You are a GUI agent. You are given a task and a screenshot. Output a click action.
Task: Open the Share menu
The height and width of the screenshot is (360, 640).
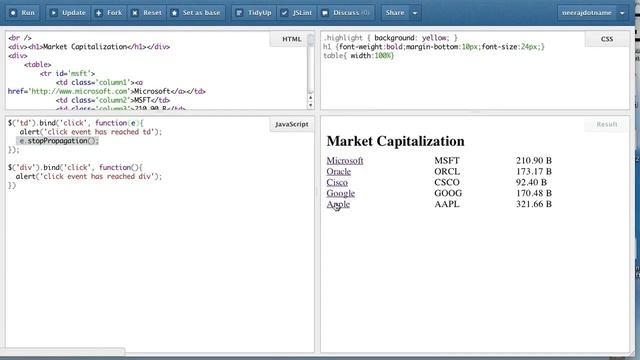coord(395,13)
